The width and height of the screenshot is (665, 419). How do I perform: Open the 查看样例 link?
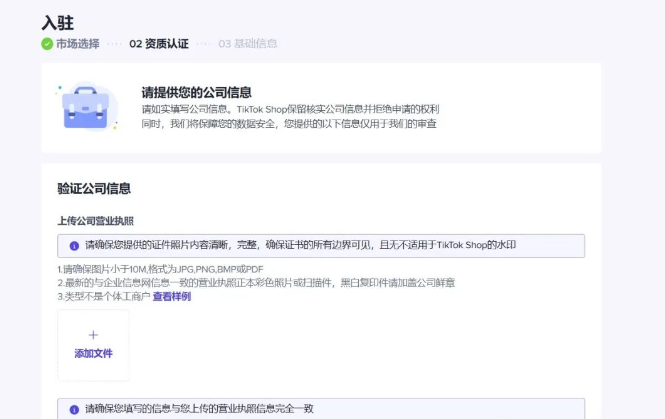click(x=171, y=296)
